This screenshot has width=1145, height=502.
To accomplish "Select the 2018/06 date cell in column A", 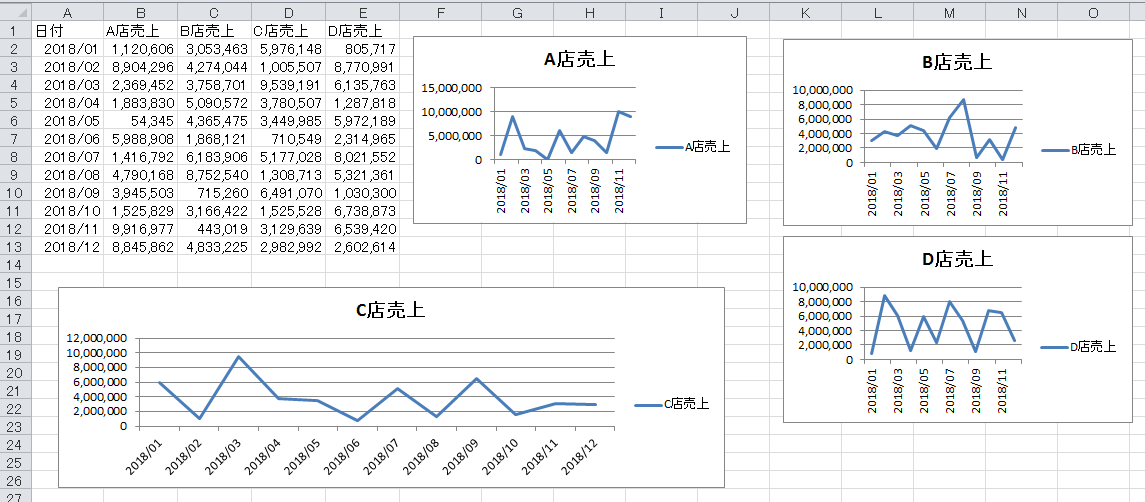I will [x=67, y=138].
